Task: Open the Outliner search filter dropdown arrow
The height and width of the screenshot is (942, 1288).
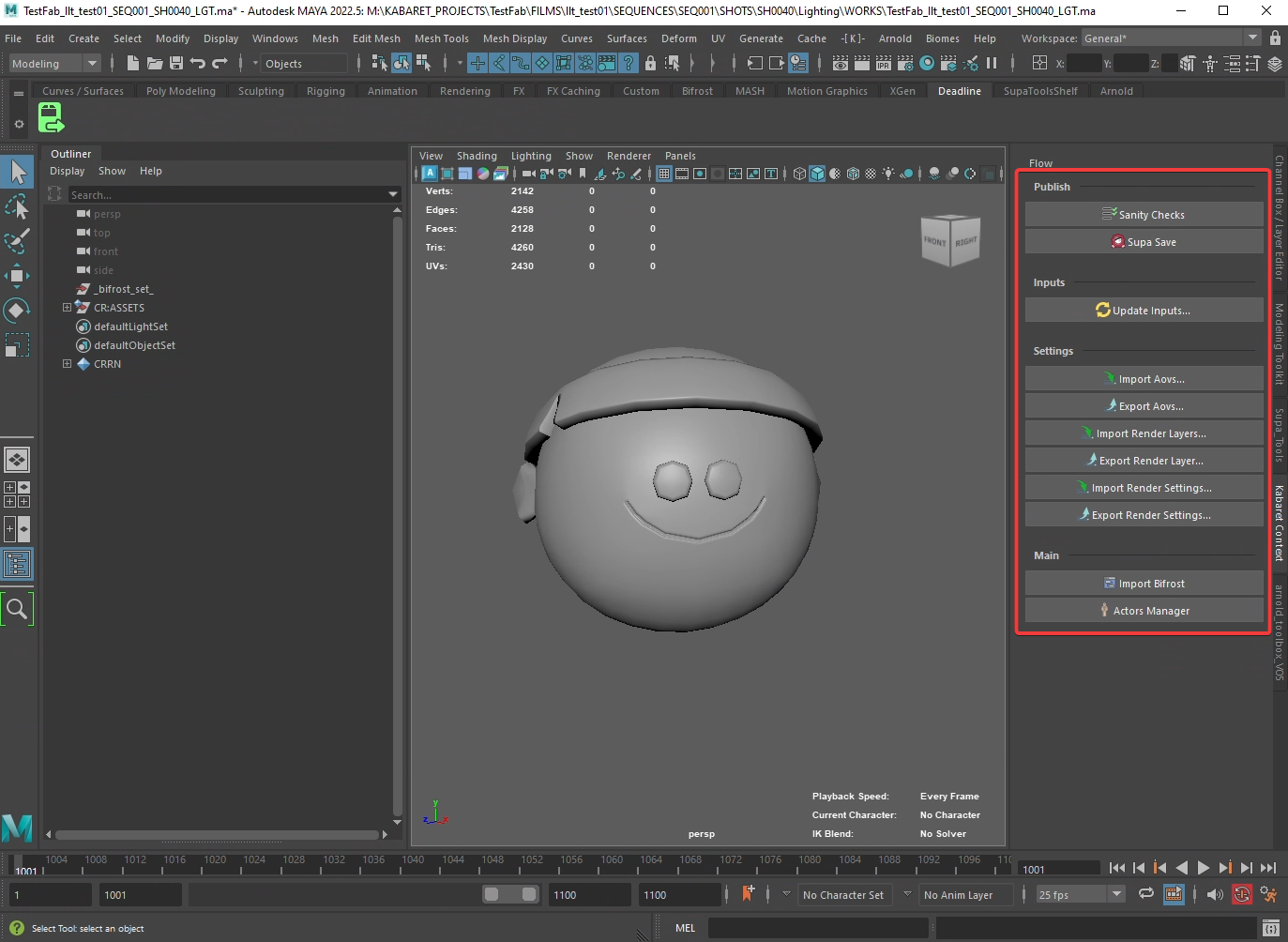Action: click(393, 194)
